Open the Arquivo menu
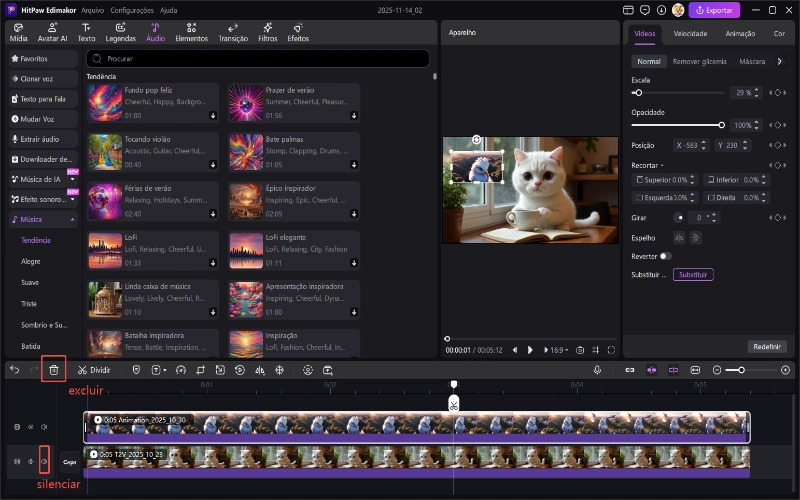800x500 pixels. 92,9
